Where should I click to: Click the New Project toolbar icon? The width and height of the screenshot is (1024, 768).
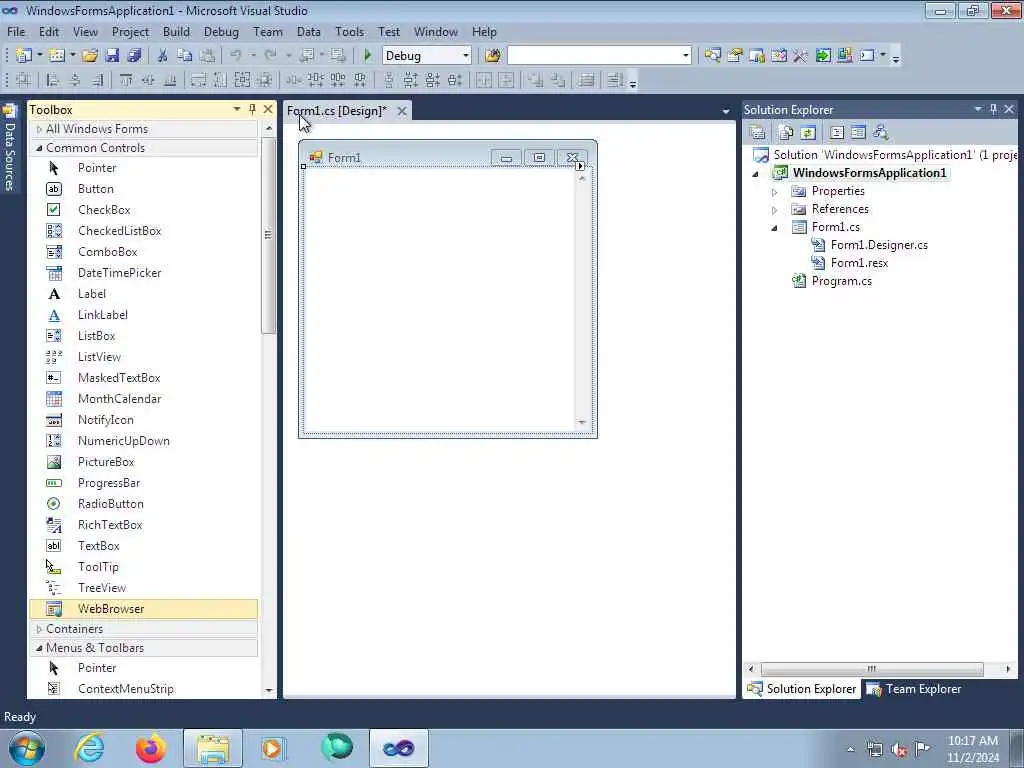pyautogui.click(x=23, y=56)
